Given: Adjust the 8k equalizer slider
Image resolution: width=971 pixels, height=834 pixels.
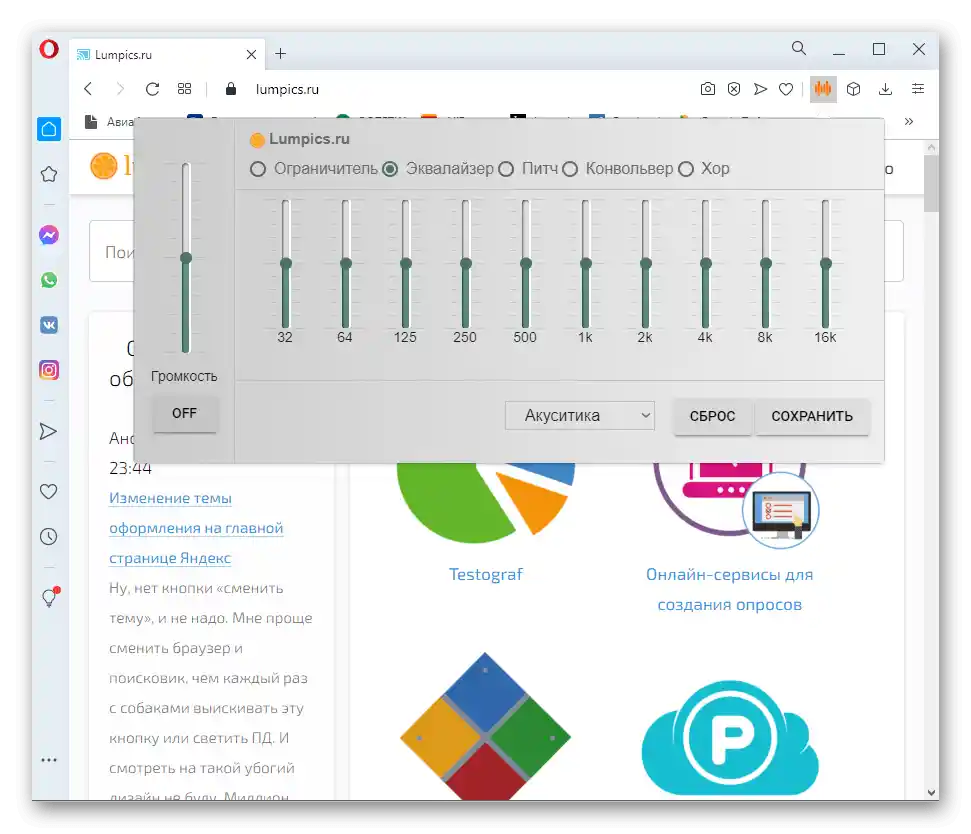Looking at the screenshot, I should pos(765,264).
